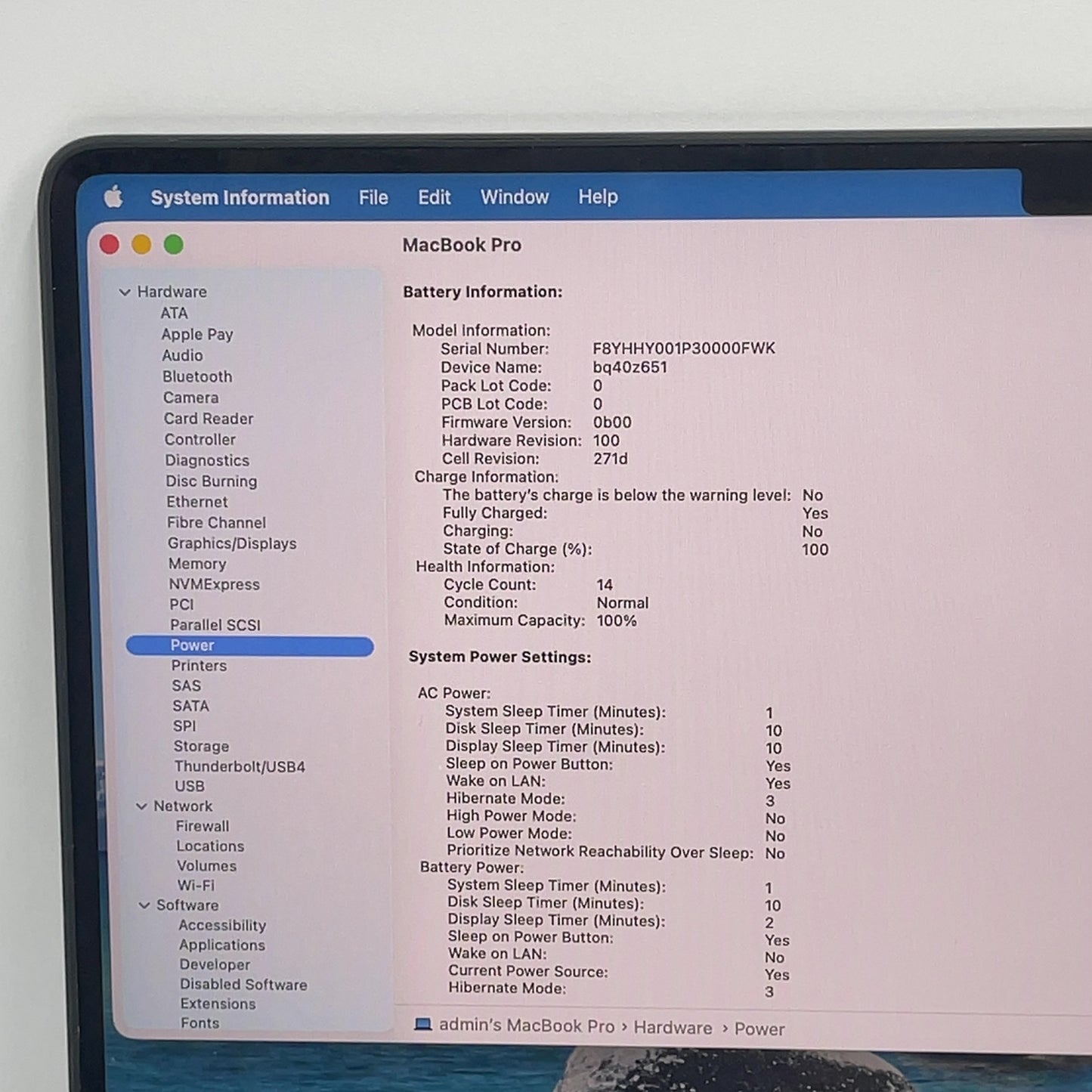Click the laptop icon in path bar
The image size is (1092, 1092).
pos(423,1025)
